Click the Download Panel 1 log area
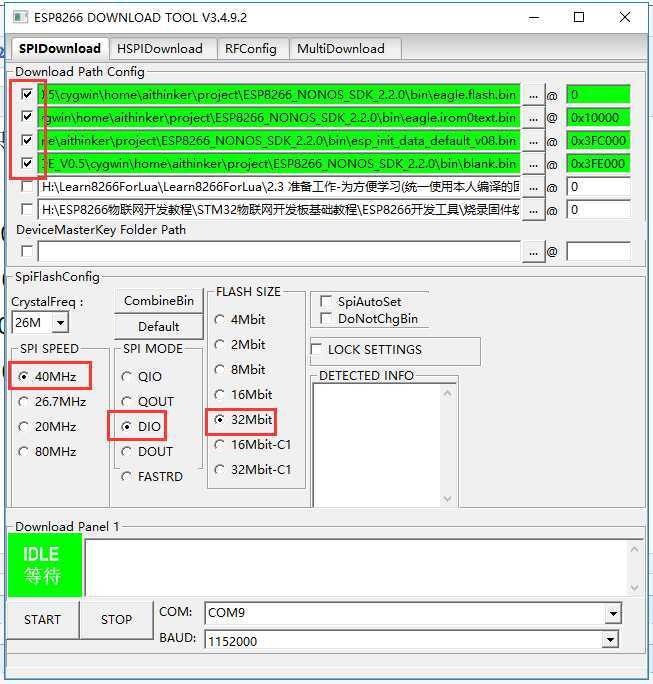This screenshot has height=684, width=653. (356, 568)
